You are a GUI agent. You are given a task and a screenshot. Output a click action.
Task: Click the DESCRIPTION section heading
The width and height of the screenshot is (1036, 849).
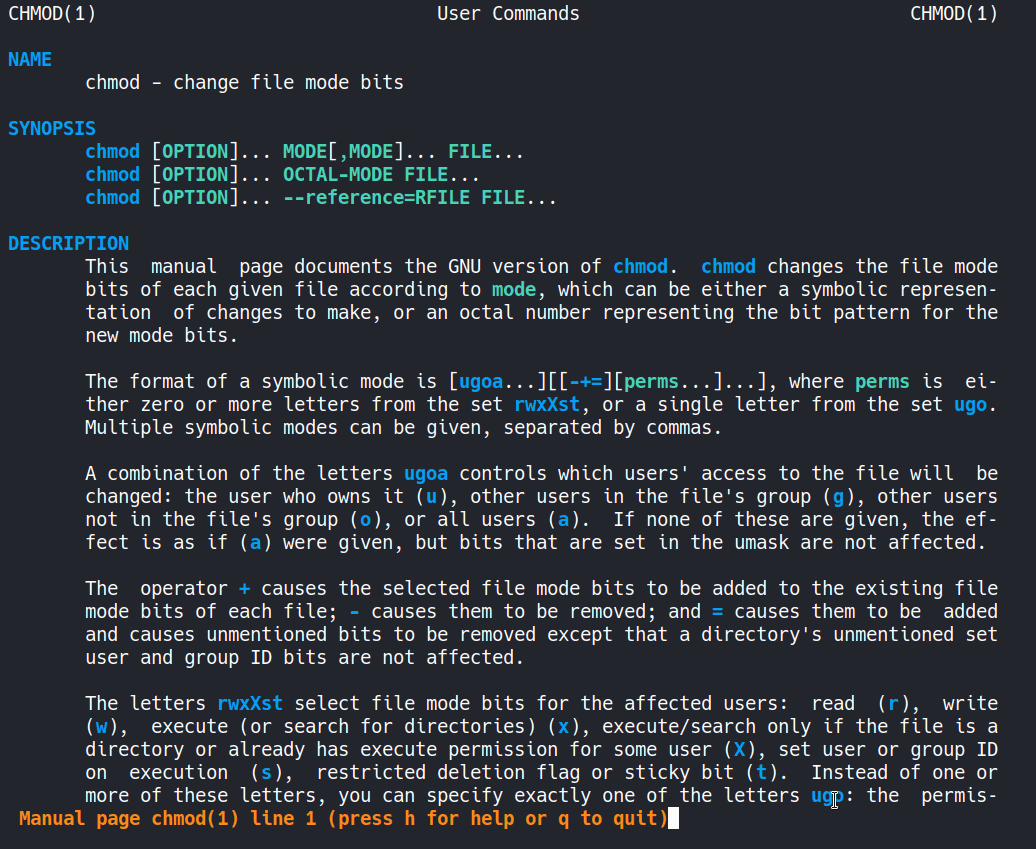click(68, 243)
